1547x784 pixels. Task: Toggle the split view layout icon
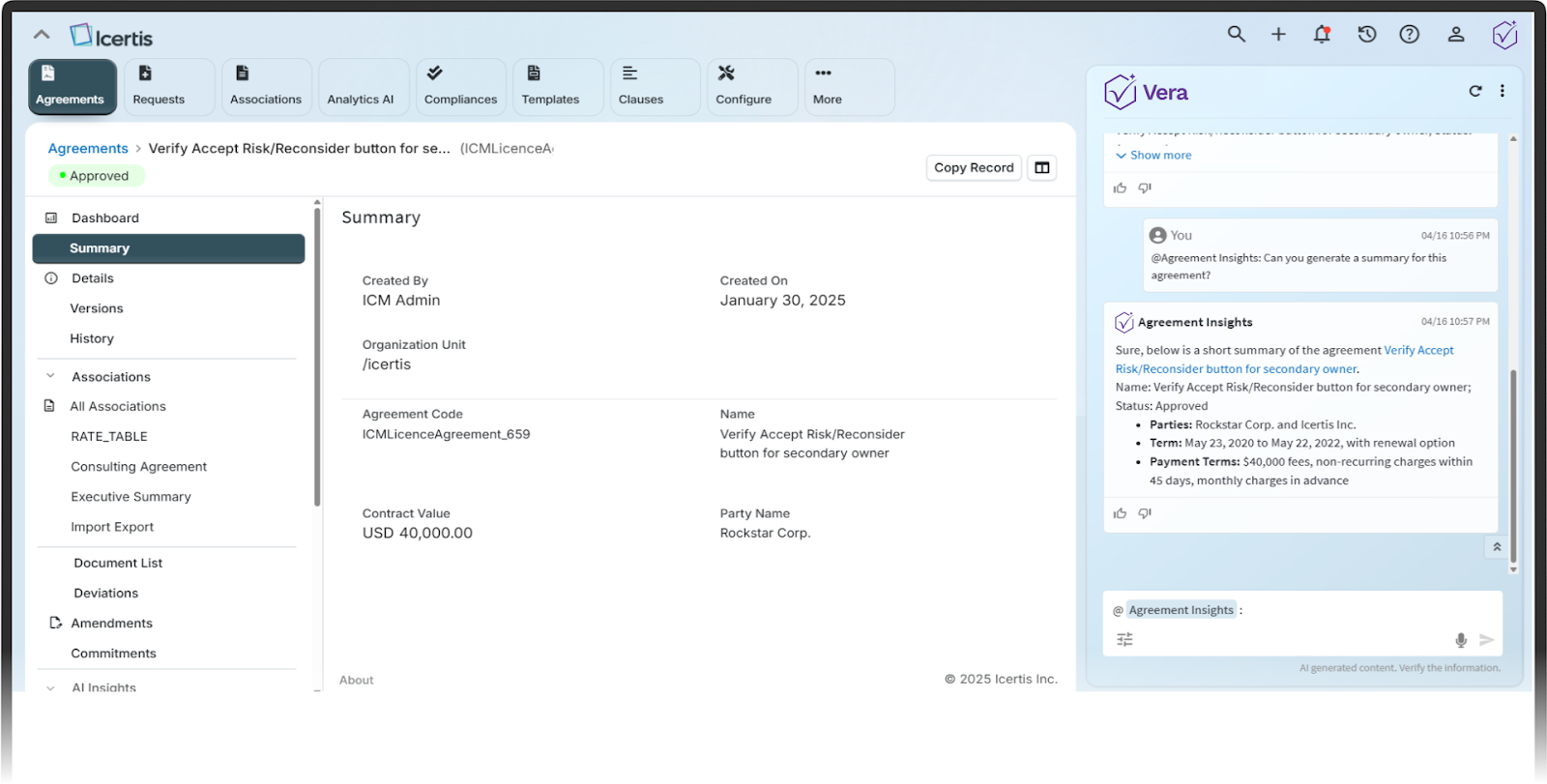(x=1041, y=167)
